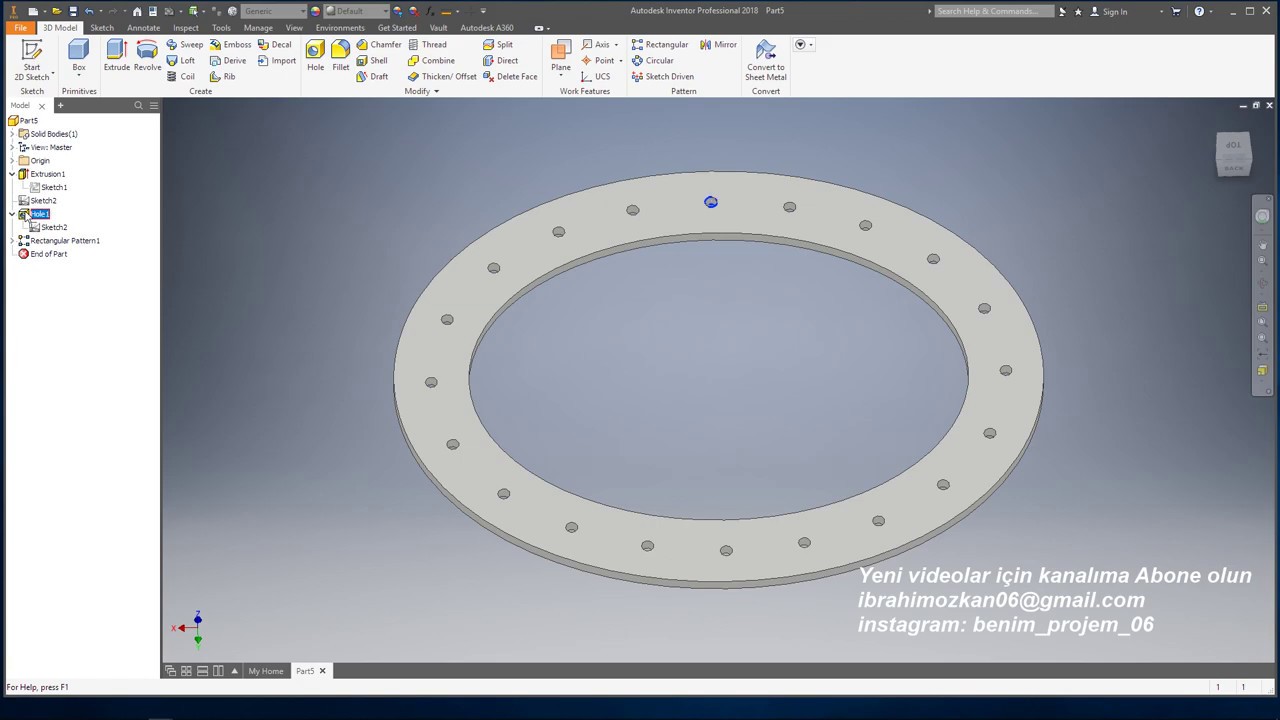Activate the Revolve tool
This screenshot has width=1280, height=720.
(x=147, y=56)
